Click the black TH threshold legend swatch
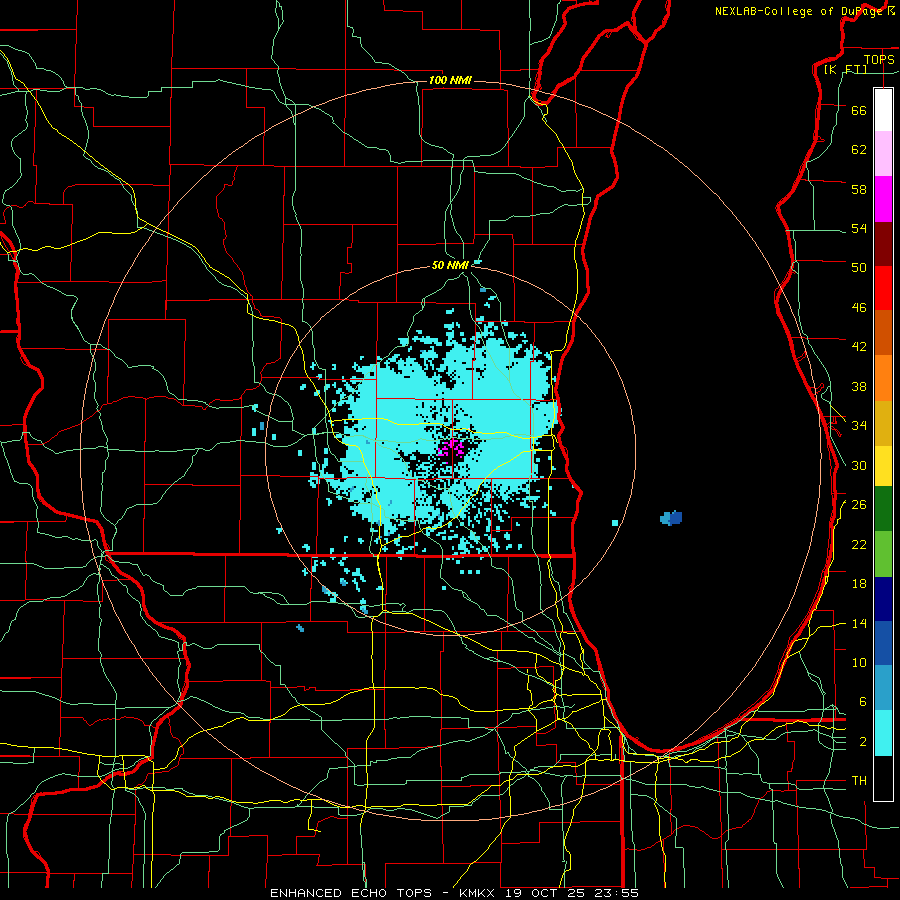 coord(883,778)
